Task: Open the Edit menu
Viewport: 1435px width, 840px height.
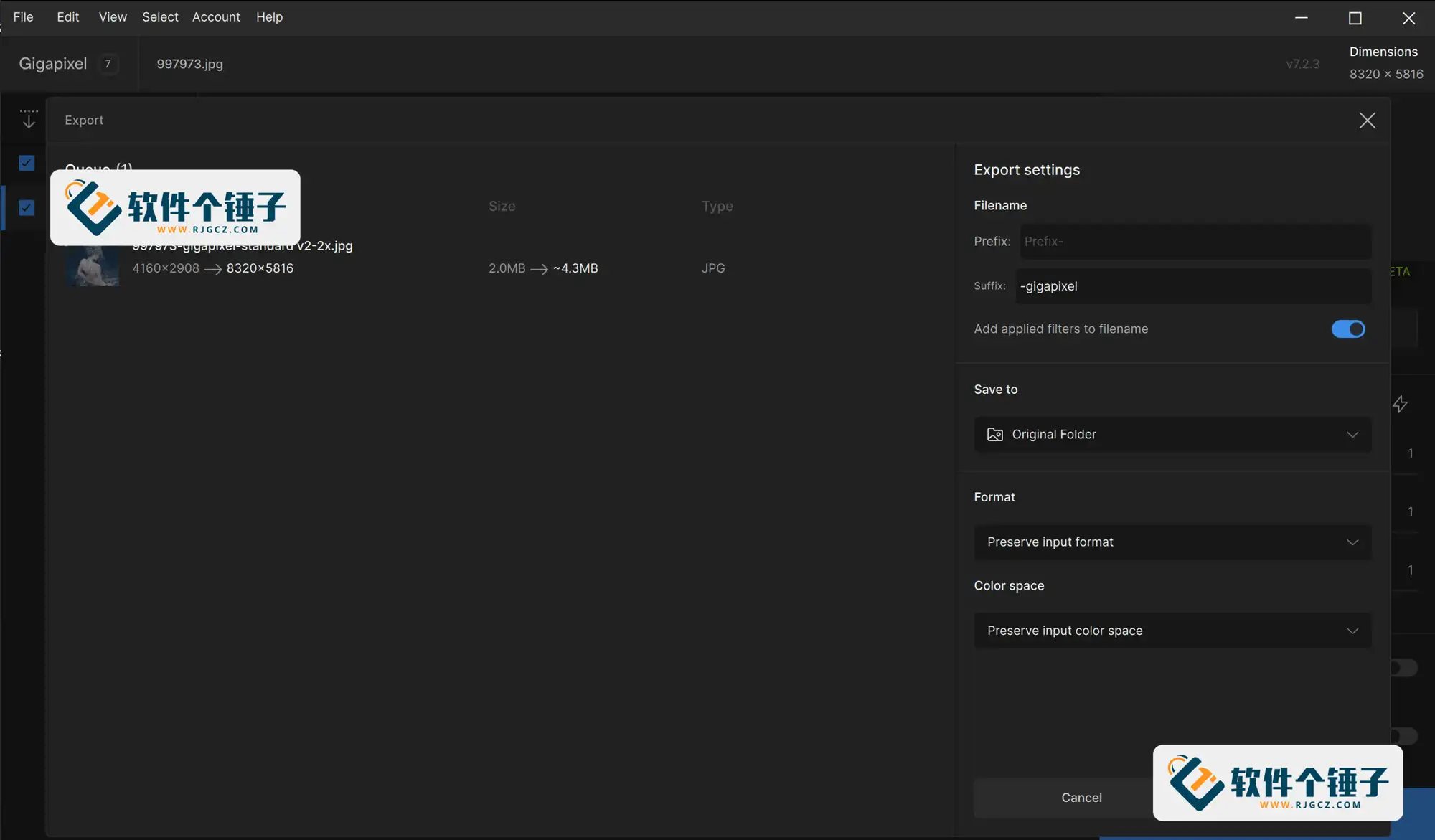Action: [x=67, y=16]
